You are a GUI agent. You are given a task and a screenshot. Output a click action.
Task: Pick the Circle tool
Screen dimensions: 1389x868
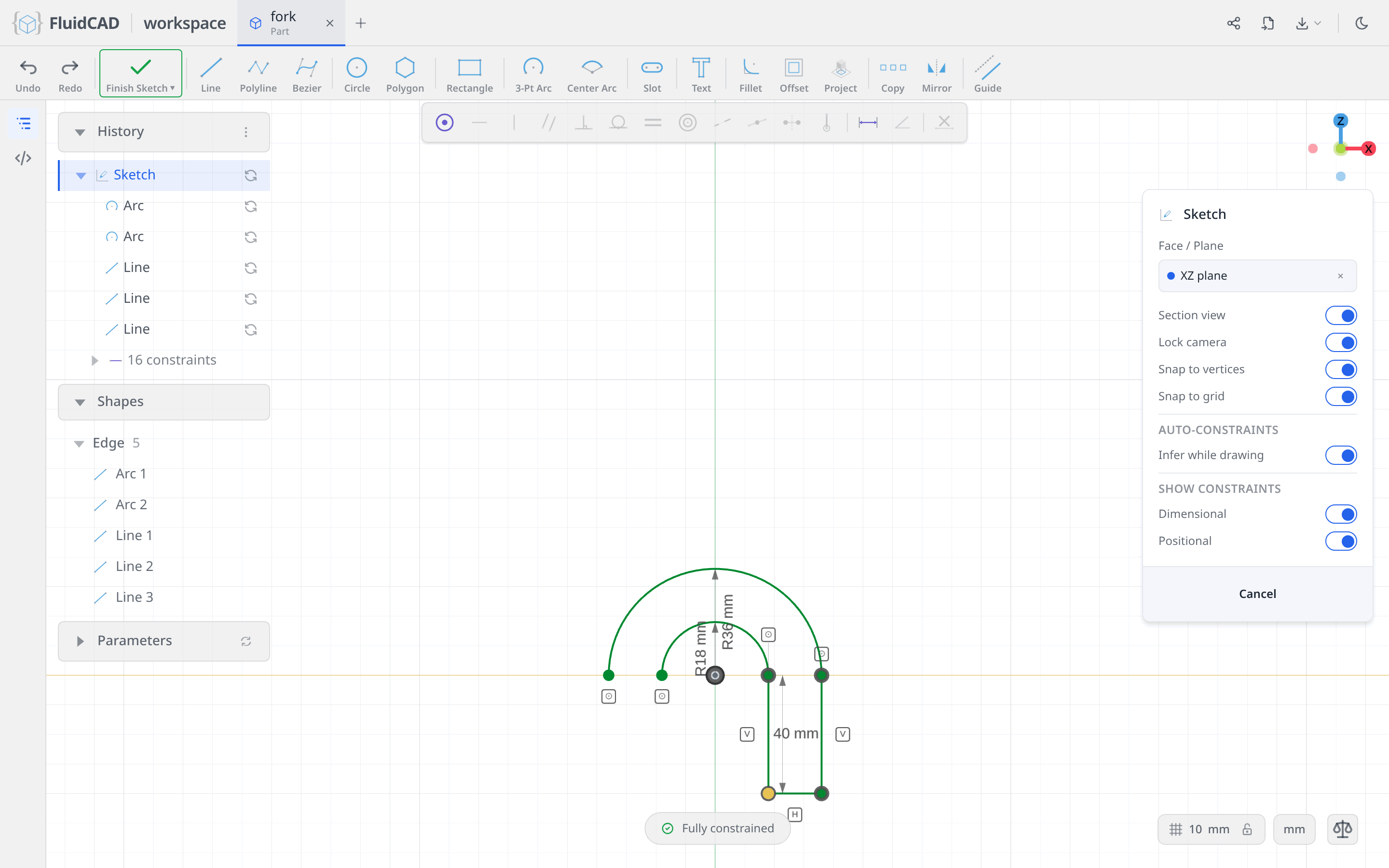[356, 74]
